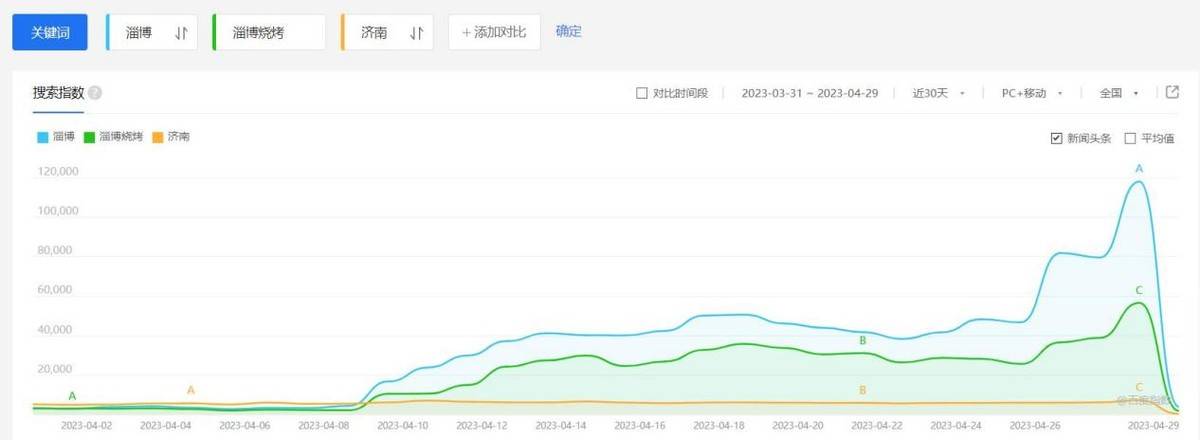Click the 120,000 y-axis value

57,172
